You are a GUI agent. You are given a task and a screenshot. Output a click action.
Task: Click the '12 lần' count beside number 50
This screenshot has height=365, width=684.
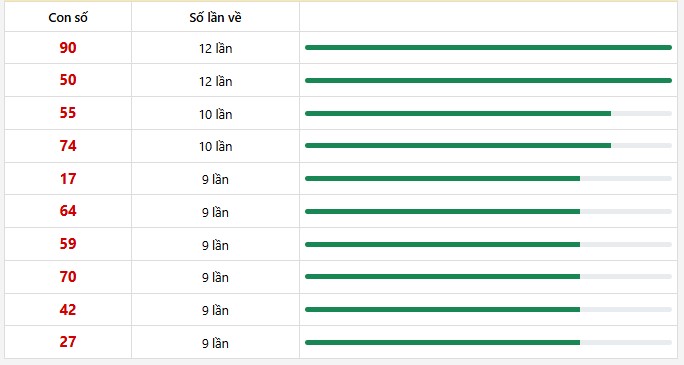(215, 81)
